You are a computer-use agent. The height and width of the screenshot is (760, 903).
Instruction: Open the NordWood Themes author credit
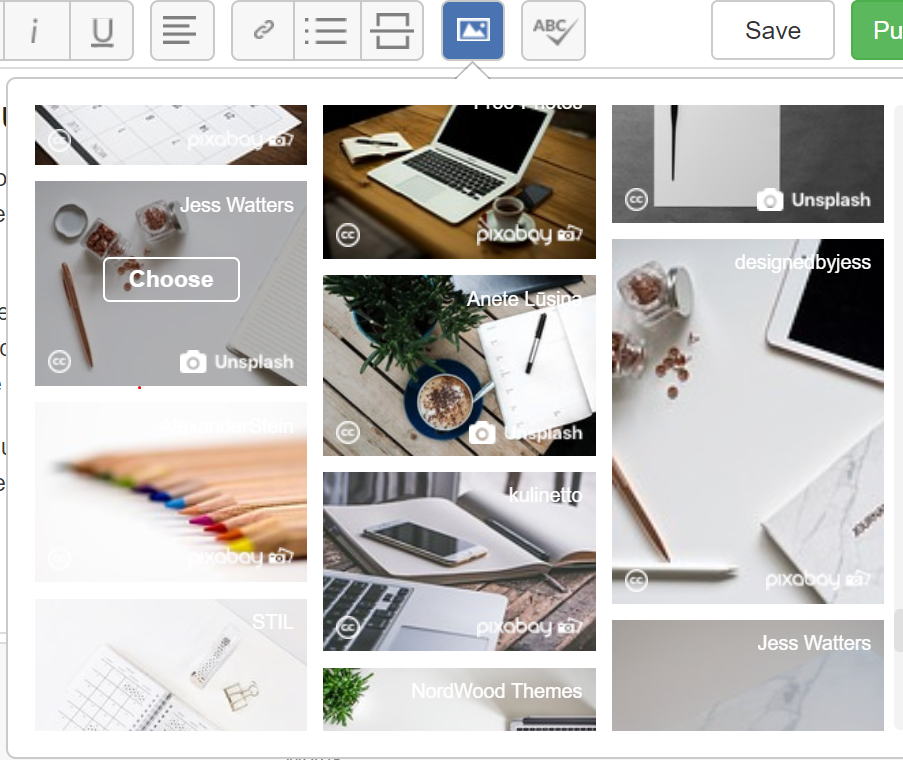[496, 691]
